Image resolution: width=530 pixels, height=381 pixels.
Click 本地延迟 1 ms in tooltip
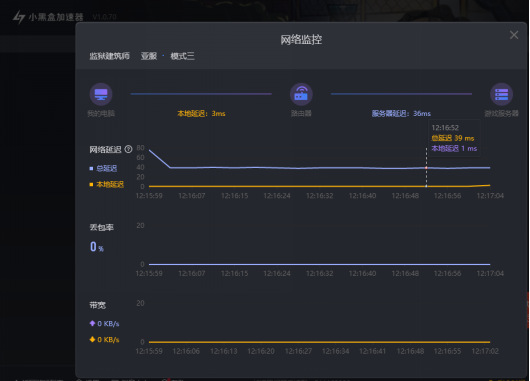pyautogui.click(x=454, y=148)
